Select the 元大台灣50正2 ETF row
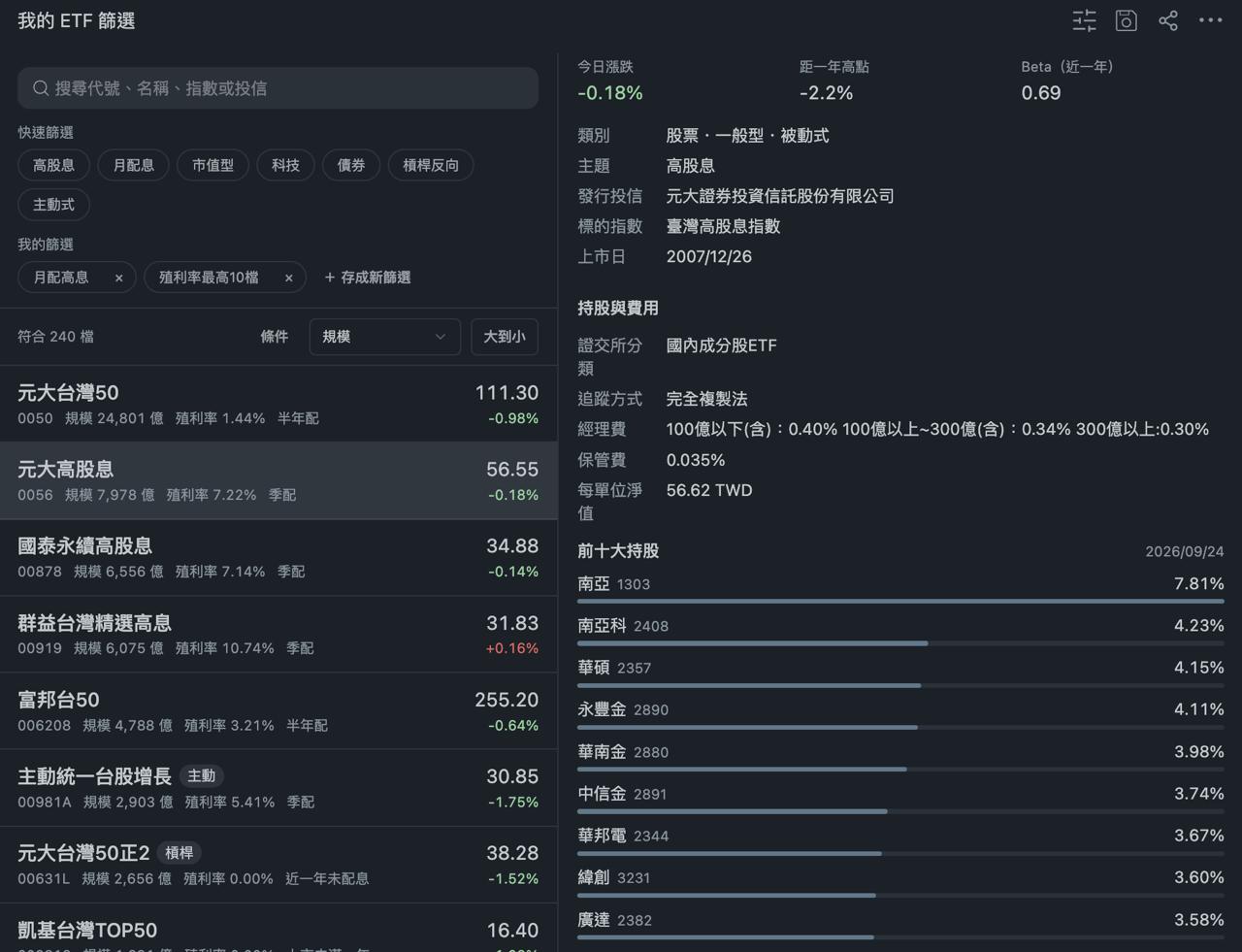Image resolution: width=1242 pixels, height=952 pixels. tap(278, 864)
